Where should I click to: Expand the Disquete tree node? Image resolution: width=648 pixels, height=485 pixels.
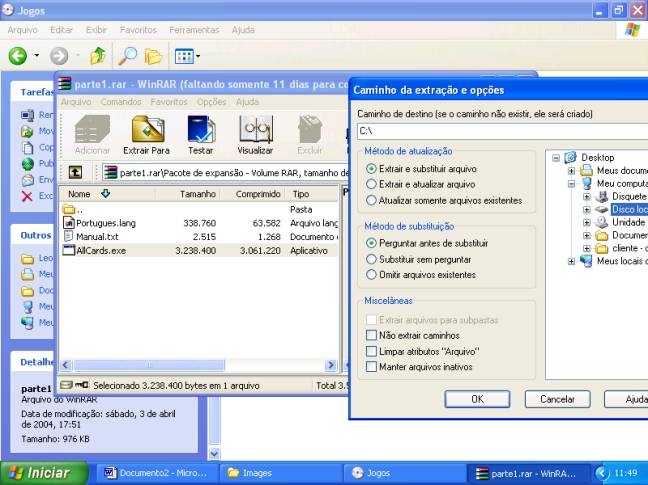(586, 197)
